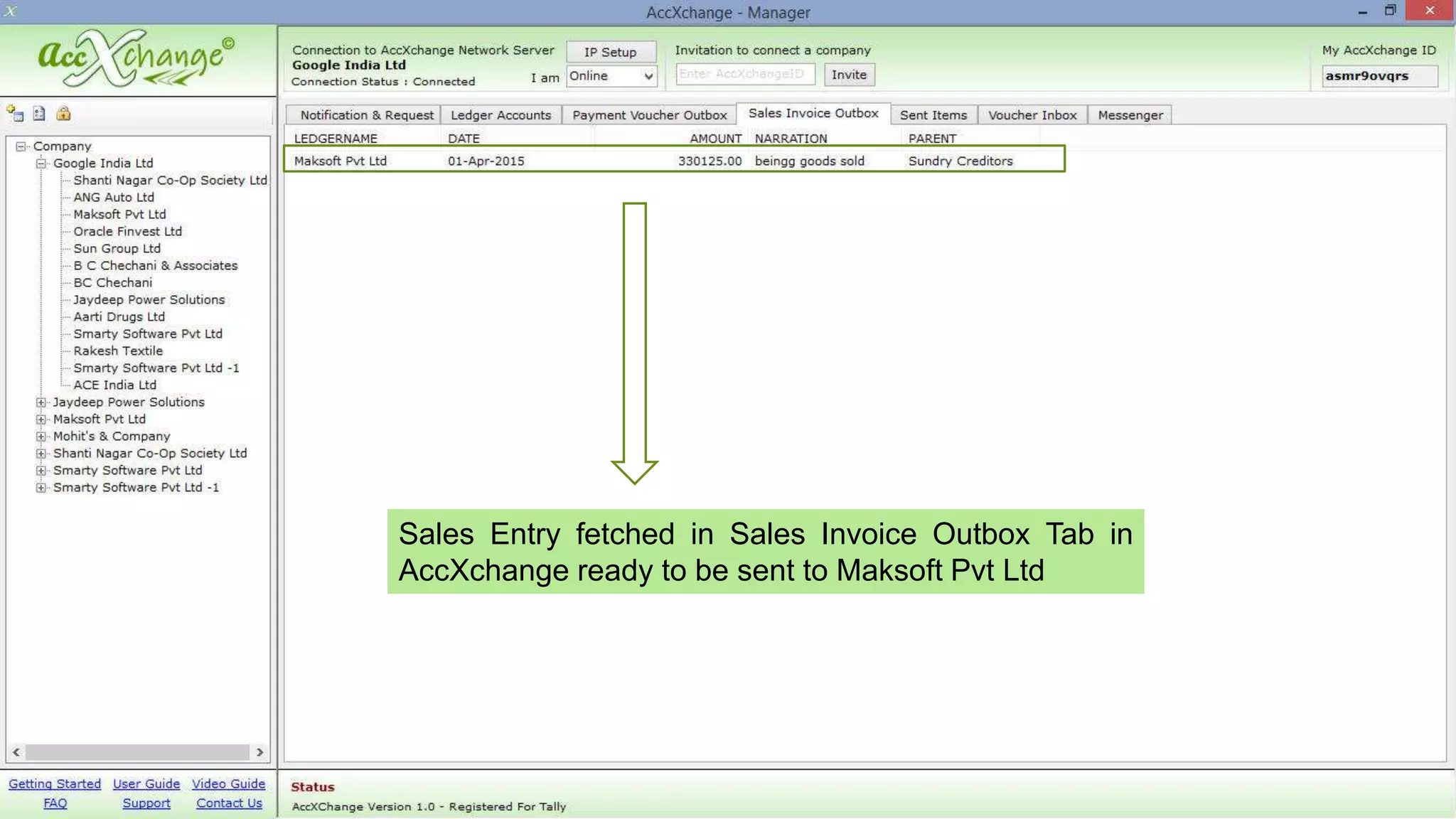
Task: Open the Contact Us link
Action: pyautogui.click(x=229, y=803)
